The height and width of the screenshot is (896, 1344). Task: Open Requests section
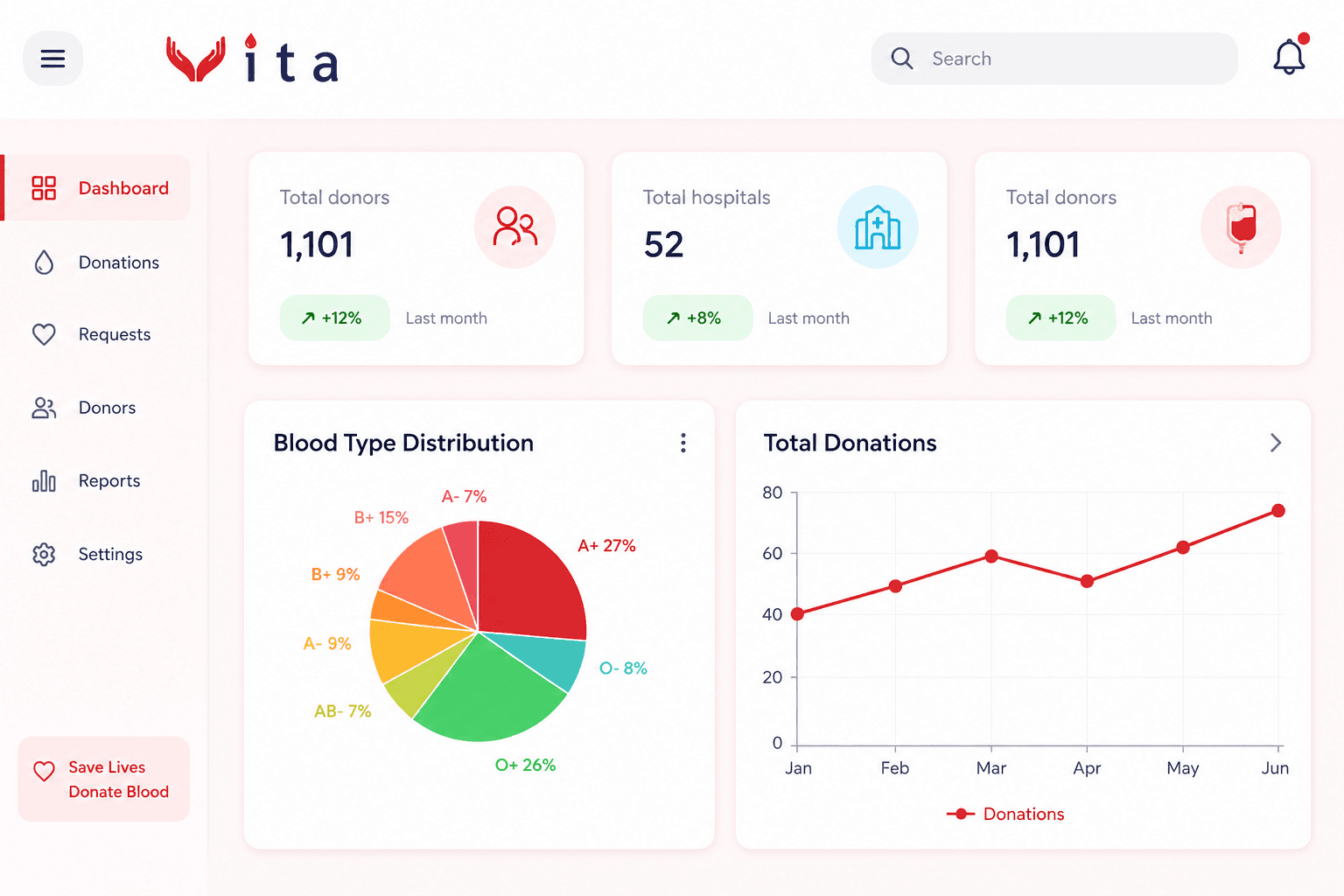tap(96, 334)
